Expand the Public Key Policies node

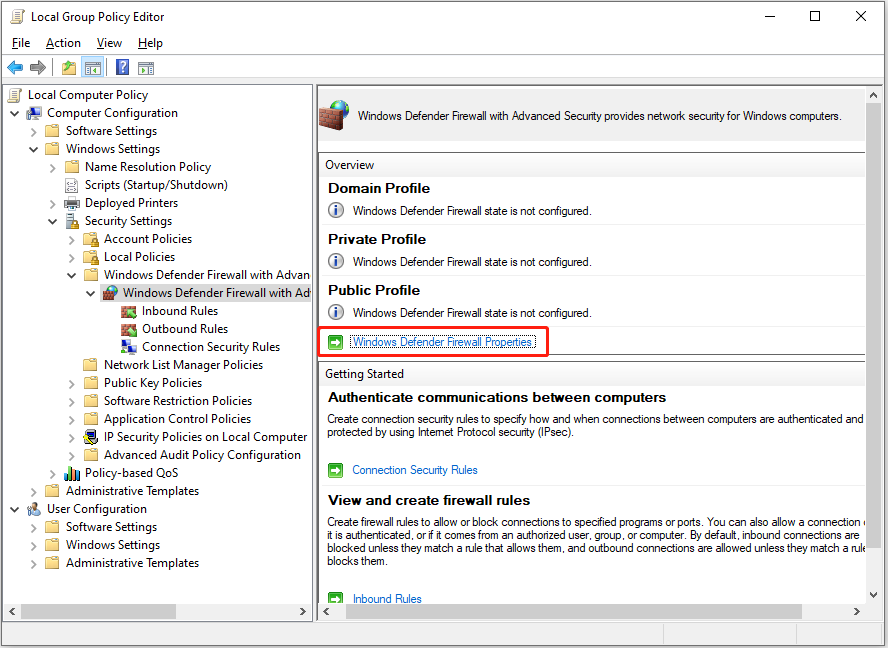click(71, 383)
